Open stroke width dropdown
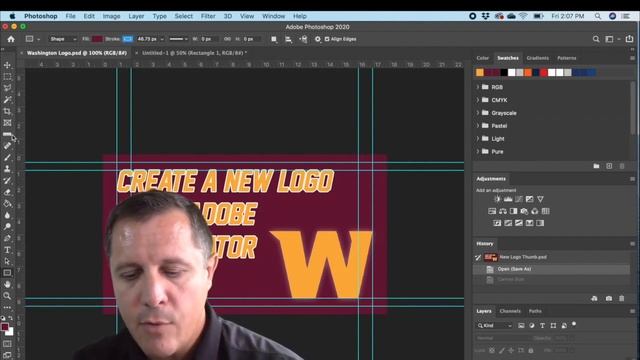640x360 pixels. pyautogui.click(x=162, y=39)
